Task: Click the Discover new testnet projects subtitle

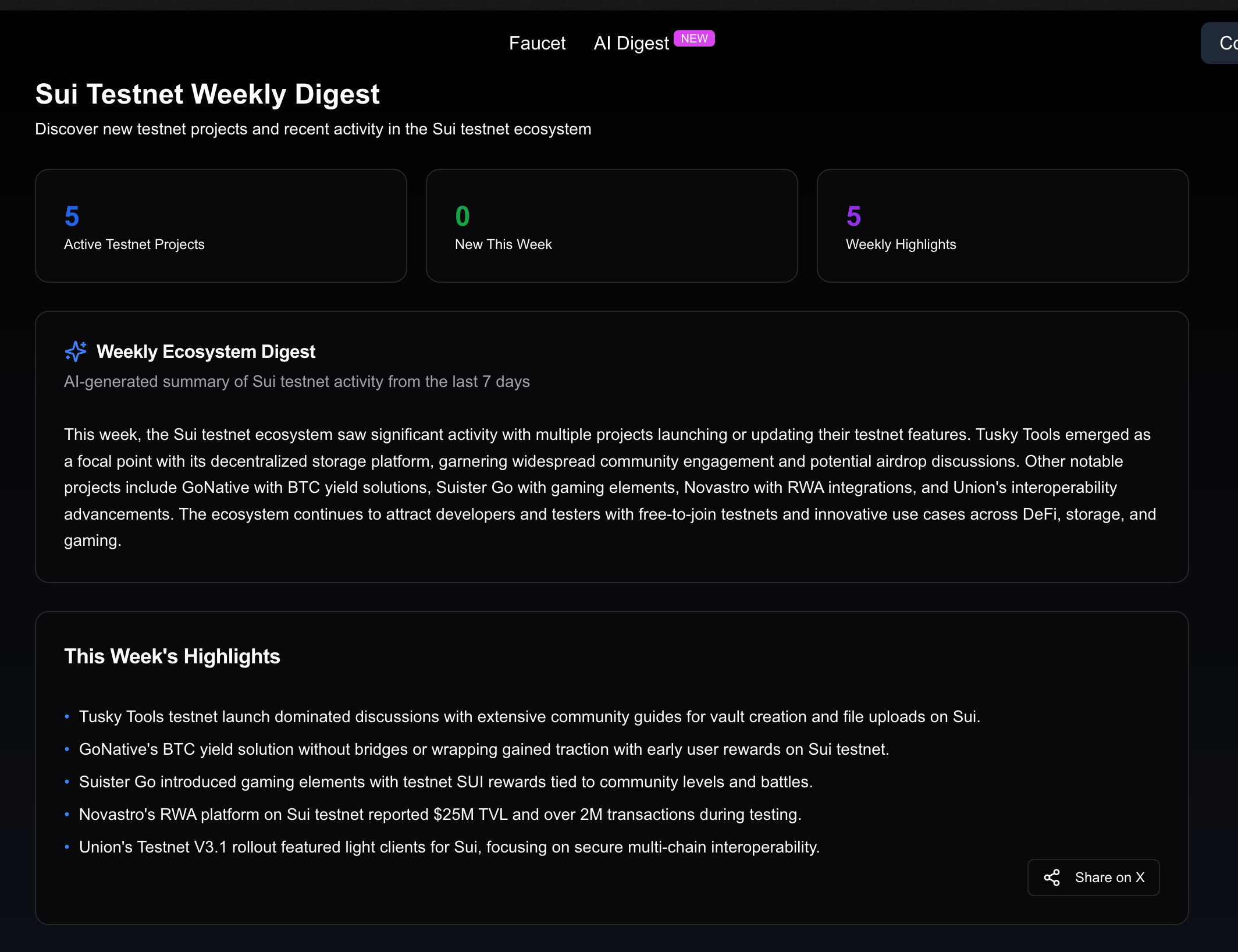Action: 313,129
